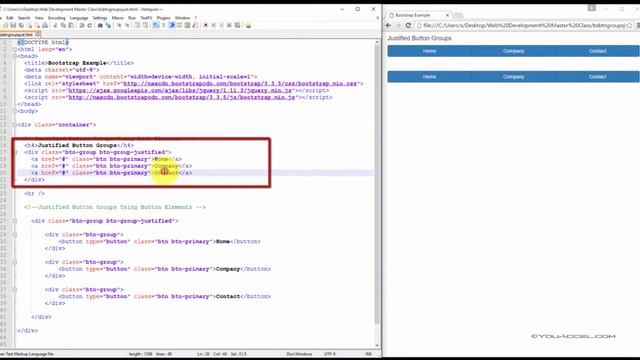Collapse the fold at line 27 div

[x=15, y=221]
